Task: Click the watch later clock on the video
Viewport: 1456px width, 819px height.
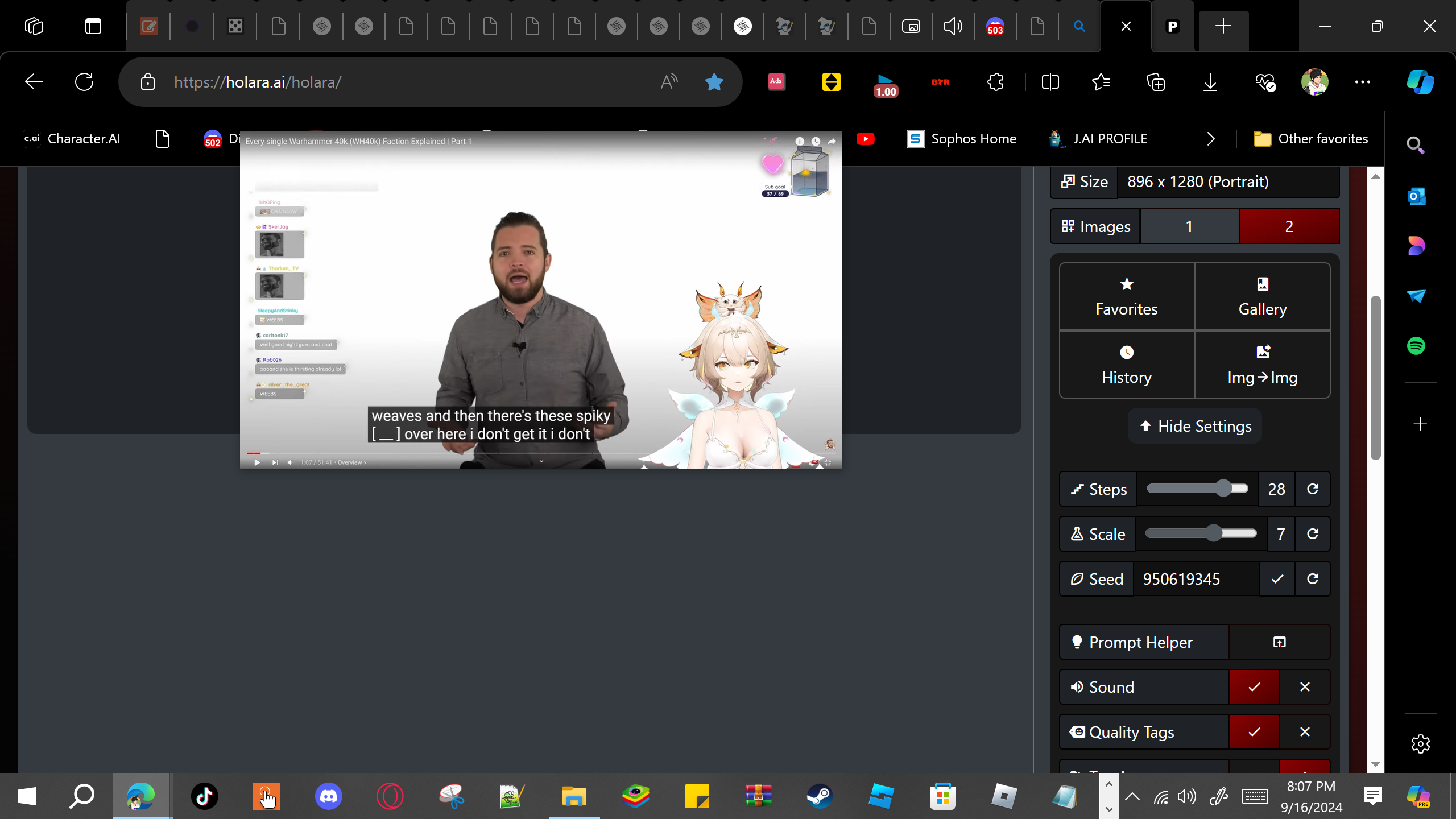Action: 816,141
